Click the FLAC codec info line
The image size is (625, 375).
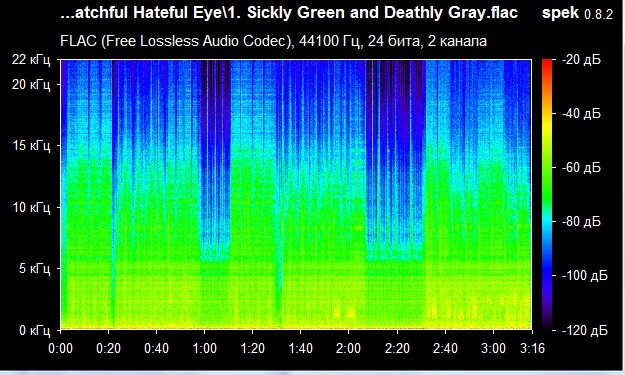(273, 41)
